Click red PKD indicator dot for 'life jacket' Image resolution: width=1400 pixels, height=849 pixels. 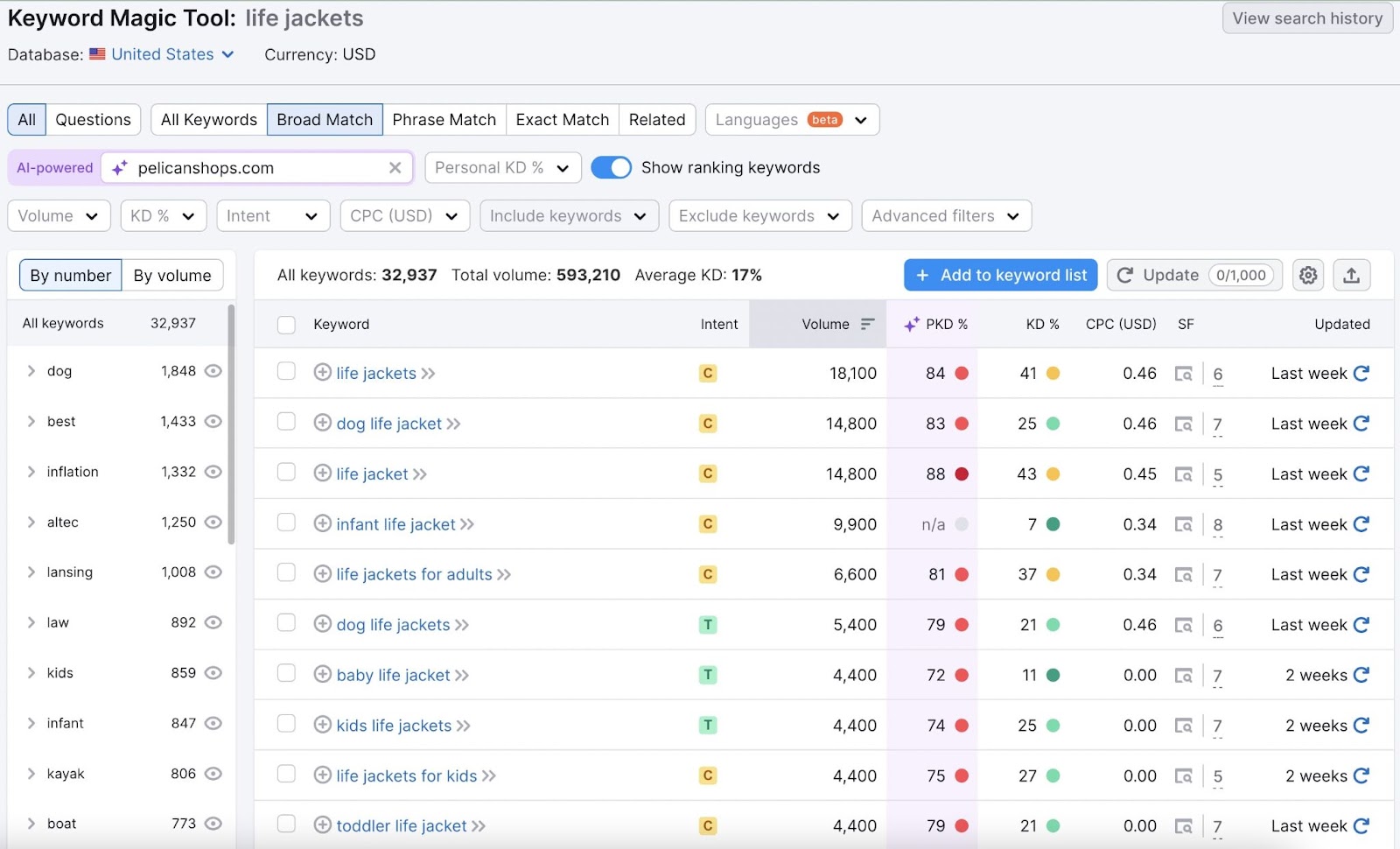pos(962,474)
